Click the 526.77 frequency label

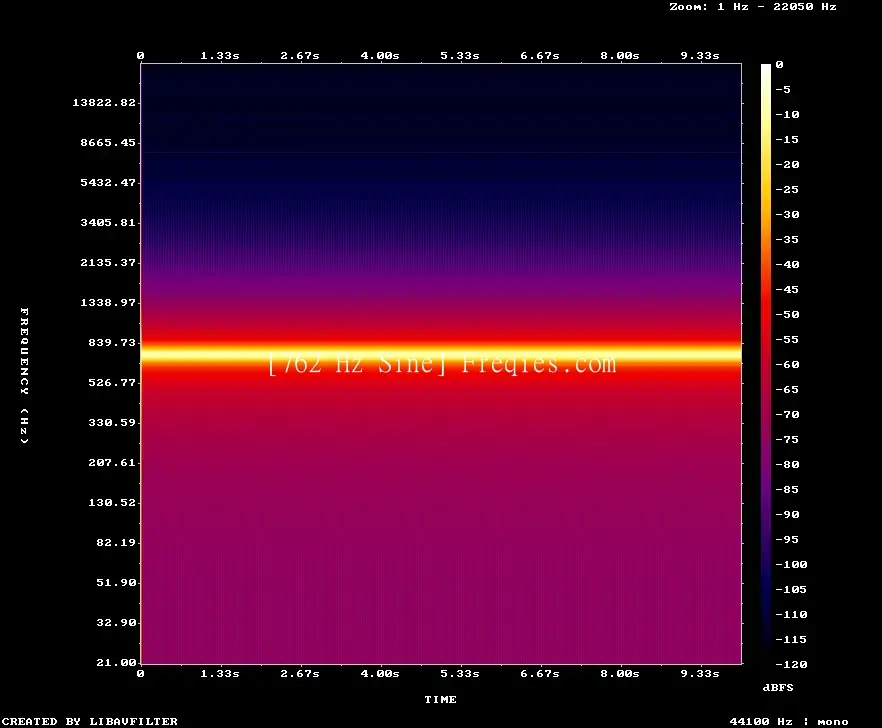pos(112,383)
